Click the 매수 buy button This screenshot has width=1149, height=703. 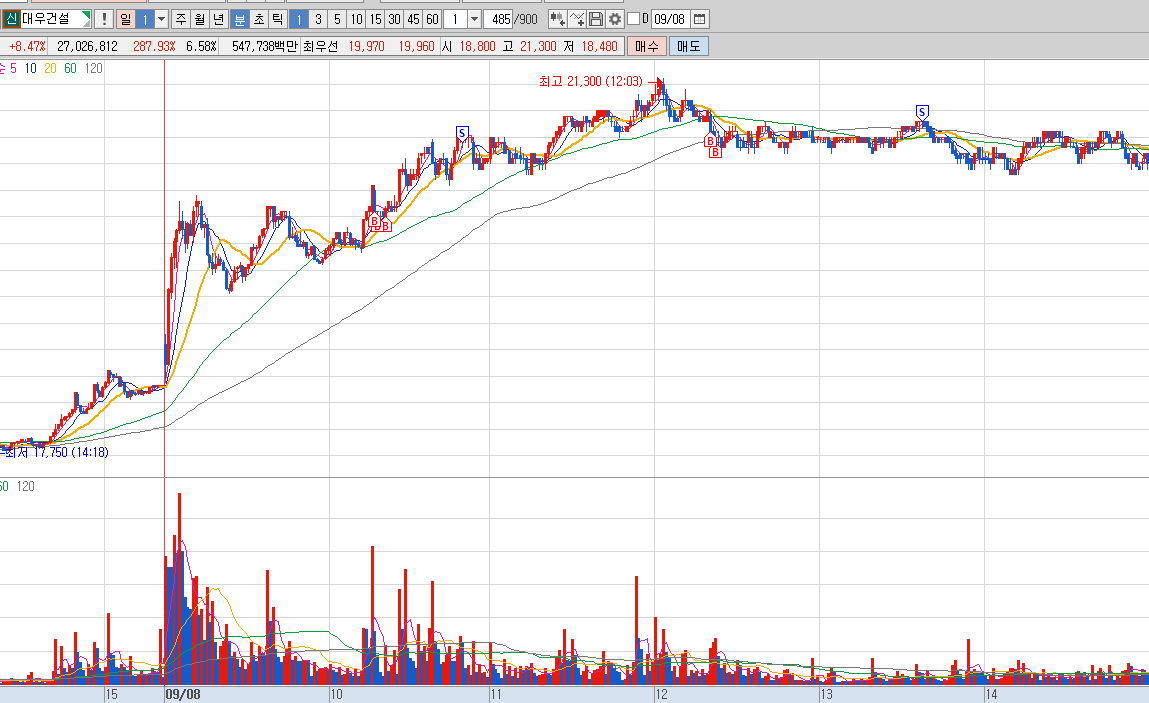pos(647,46)
